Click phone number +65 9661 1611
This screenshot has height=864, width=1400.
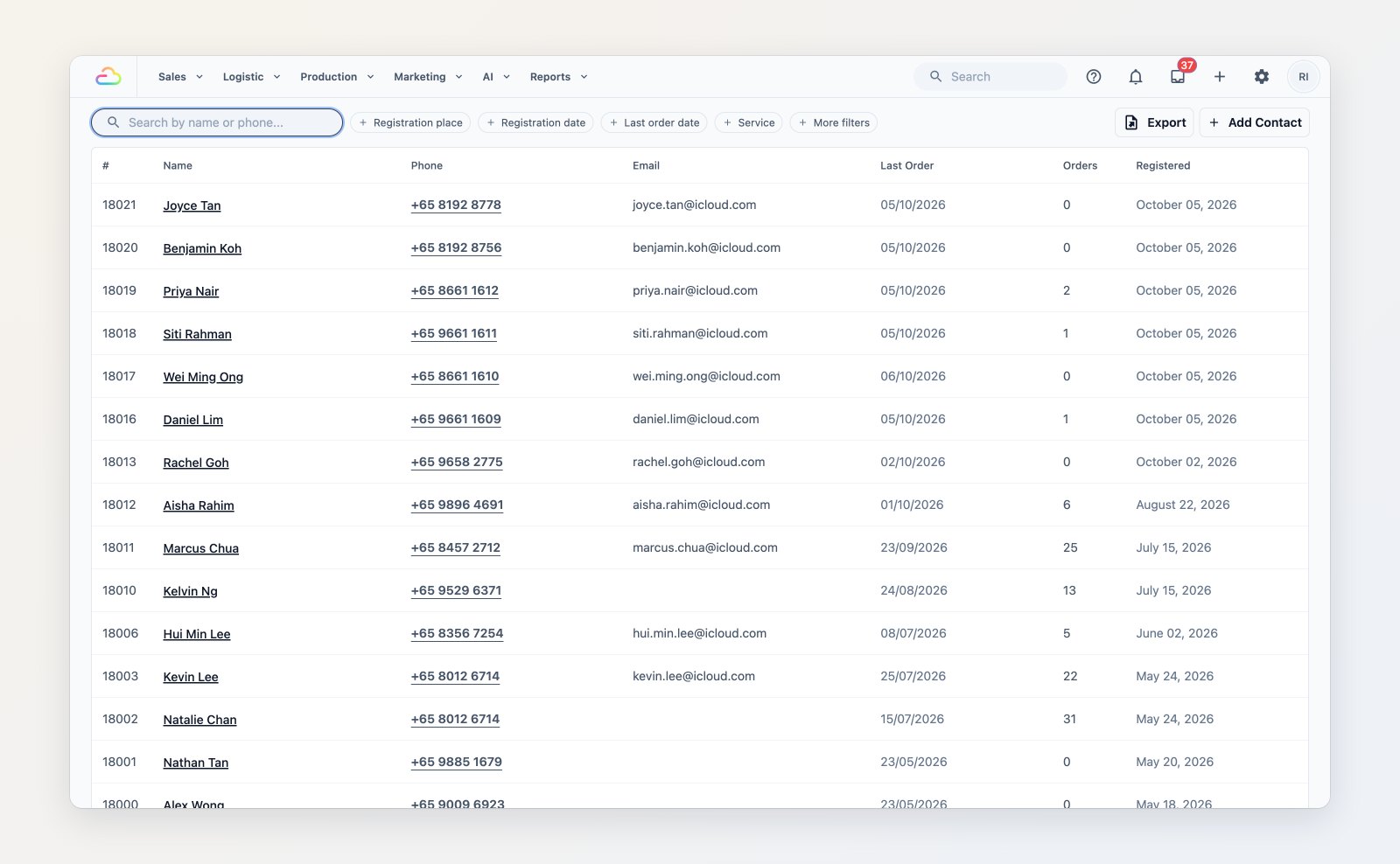(x=454, y=334)
